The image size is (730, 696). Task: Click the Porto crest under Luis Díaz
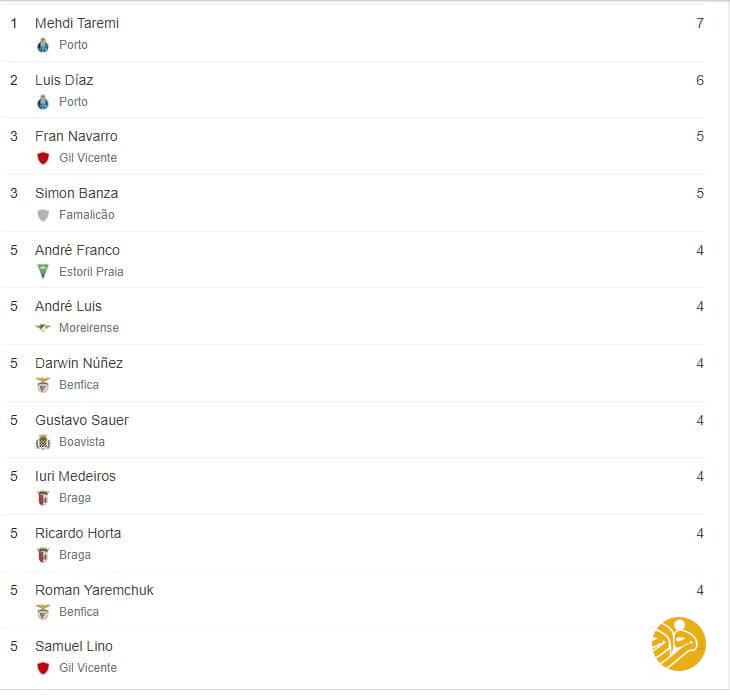[42, 102]
